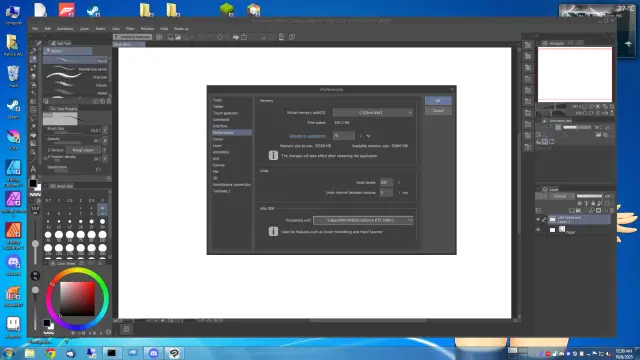Viewport: 640px width, 360px height.
Task: Select the Paper layer in Layer panel
Action: tap(579, 231)
